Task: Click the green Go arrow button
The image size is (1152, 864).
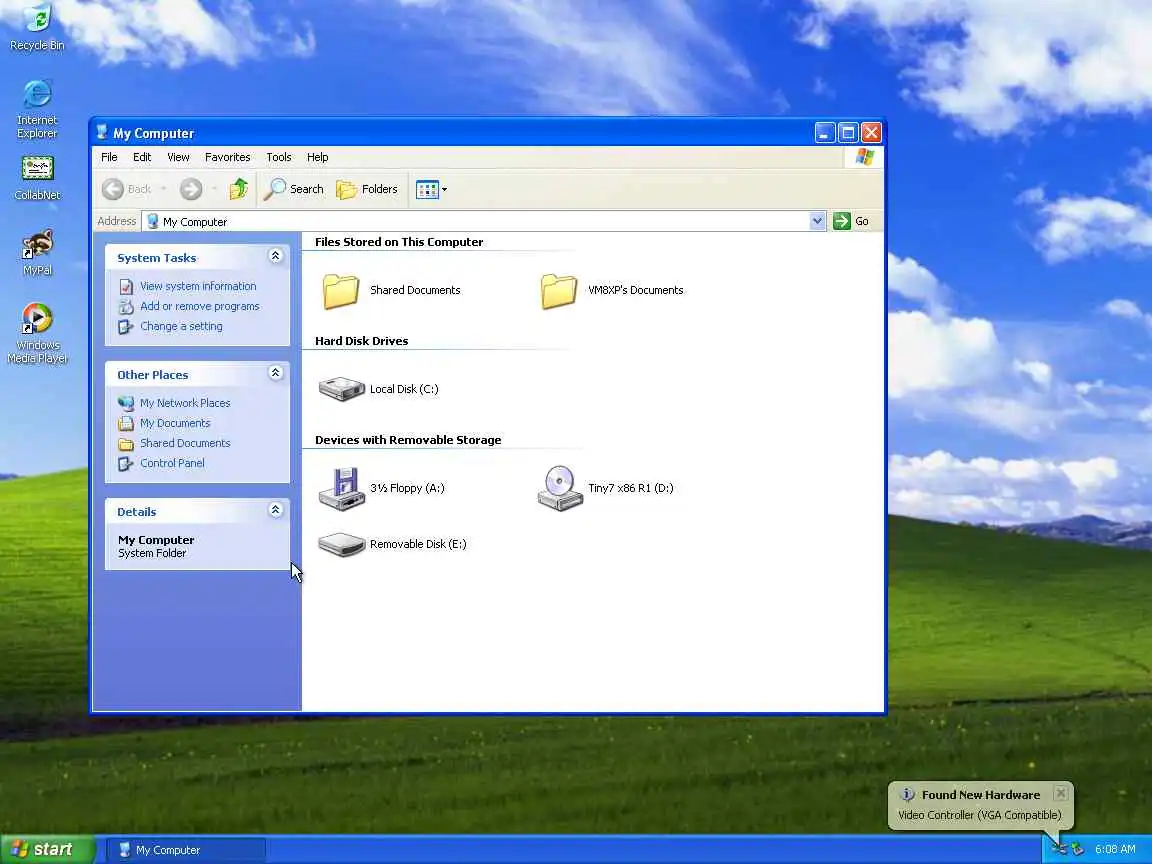Action: 842,221
